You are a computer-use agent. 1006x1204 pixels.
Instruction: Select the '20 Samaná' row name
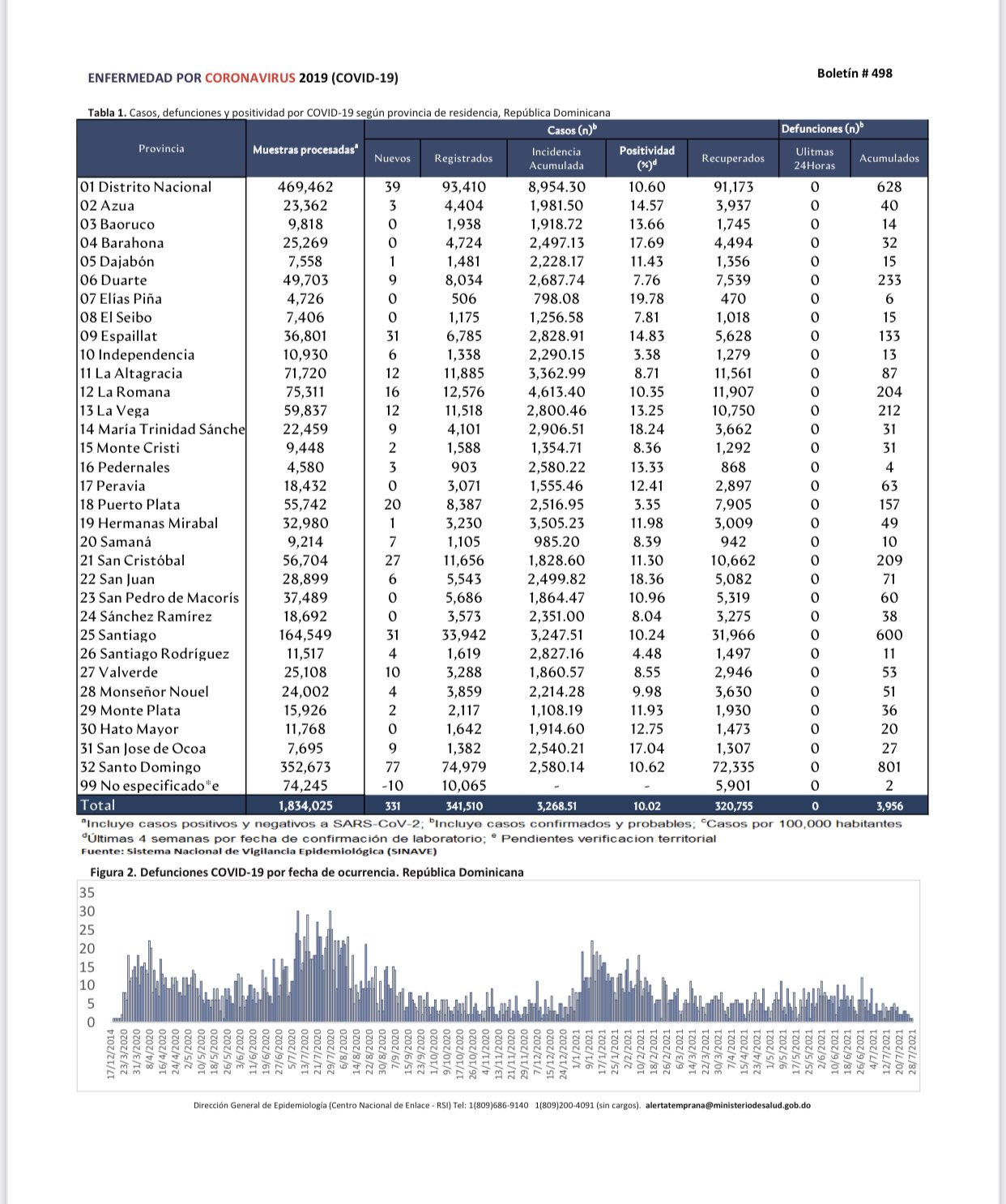point(115,541)
